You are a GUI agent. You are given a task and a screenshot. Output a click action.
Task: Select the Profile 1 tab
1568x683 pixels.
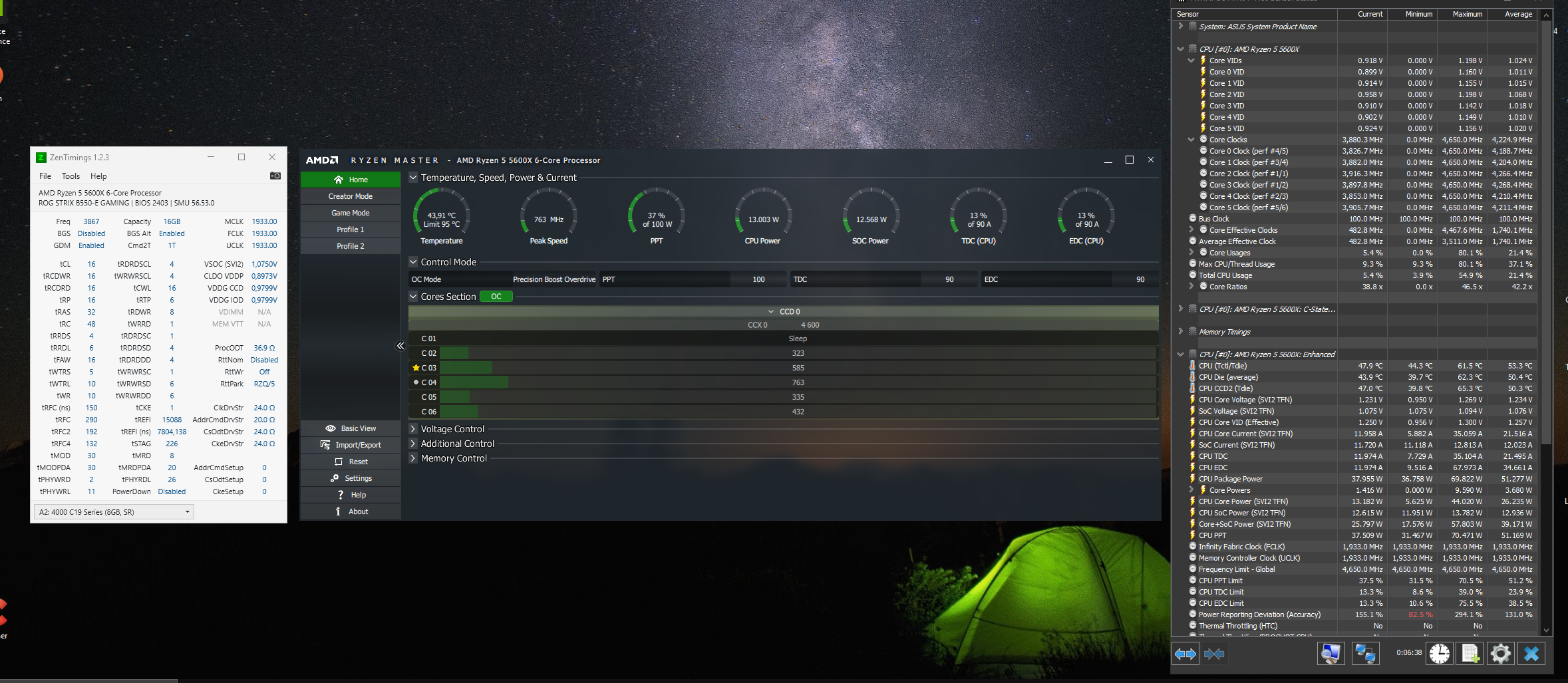(351, 229)
